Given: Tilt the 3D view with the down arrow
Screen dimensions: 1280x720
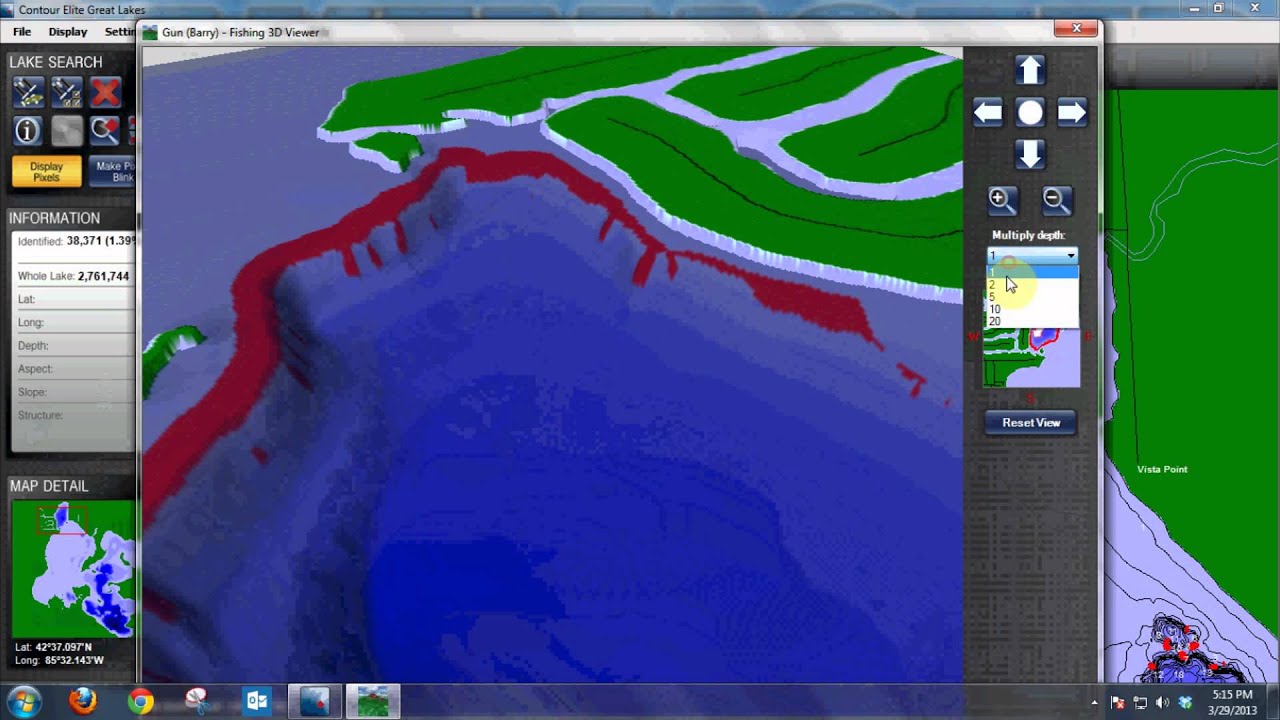Looking at the screenshot, I should point(1029,154).
